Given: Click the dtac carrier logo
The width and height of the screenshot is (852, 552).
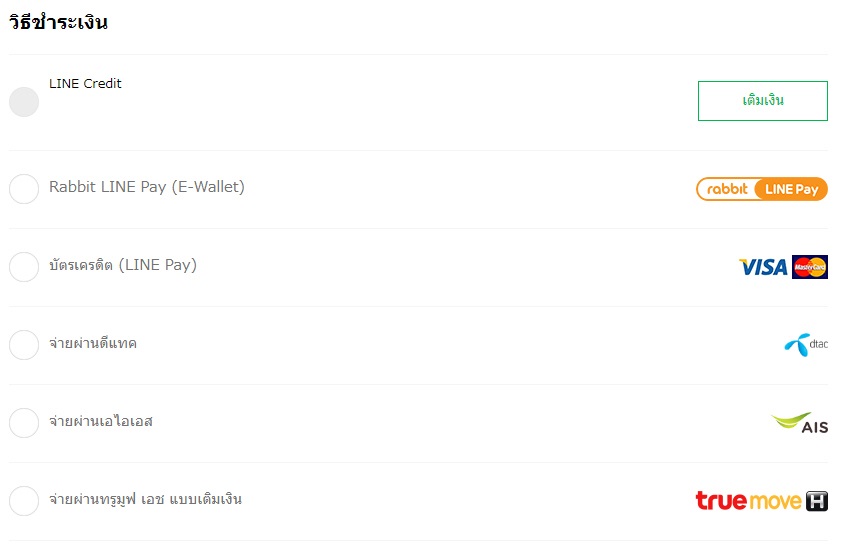Looking at the screenshot, I should (x=806, y=344).
